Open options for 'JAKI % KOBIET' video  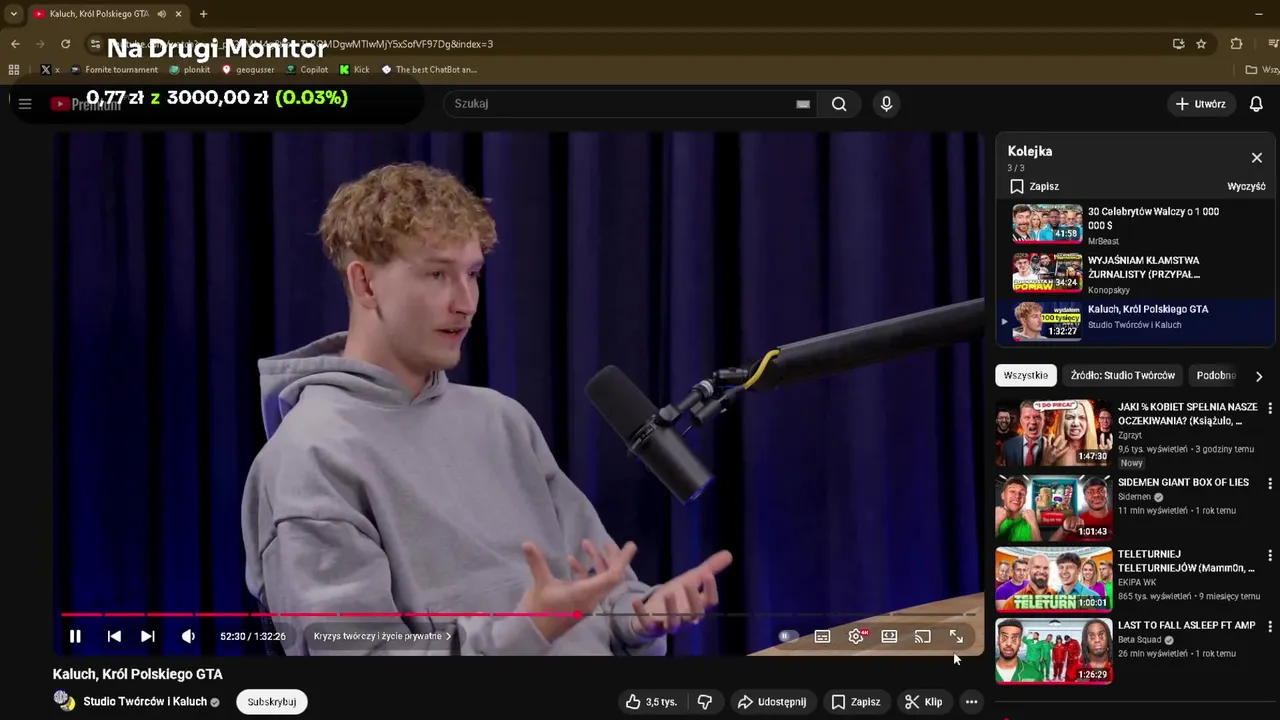coord(1270,409)
